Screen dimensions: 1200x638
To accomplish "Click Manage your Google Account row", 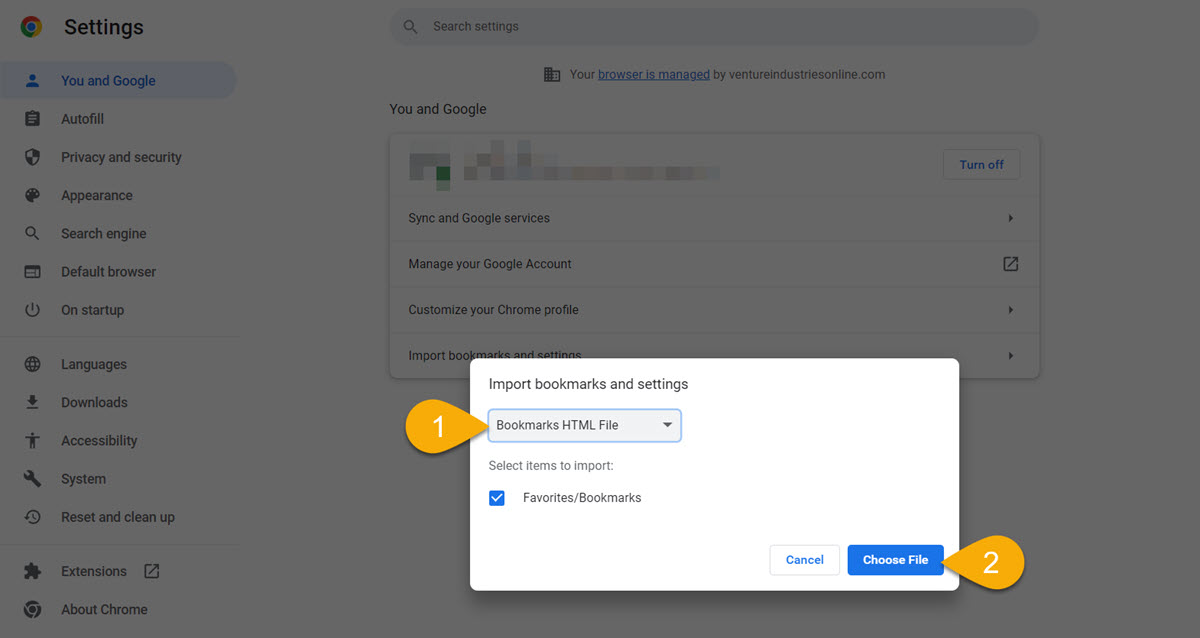I will tap(714, 264).
